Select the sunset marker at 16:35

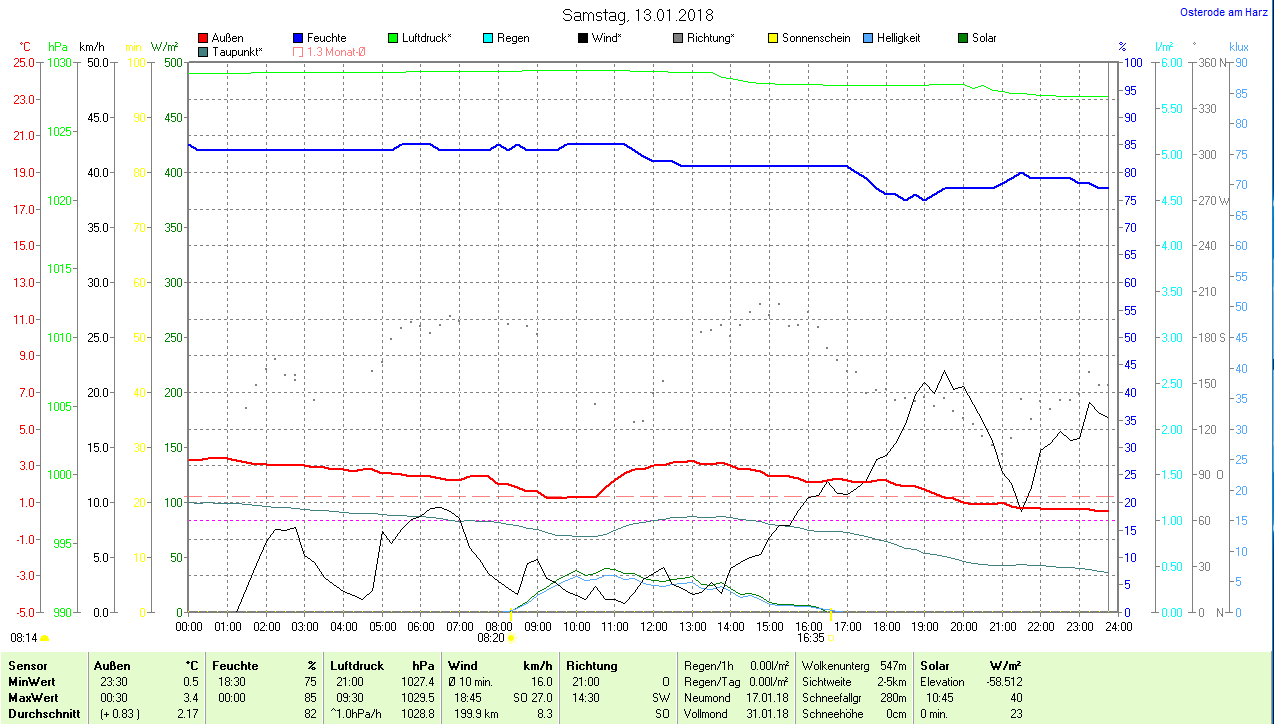coord(830,637)
